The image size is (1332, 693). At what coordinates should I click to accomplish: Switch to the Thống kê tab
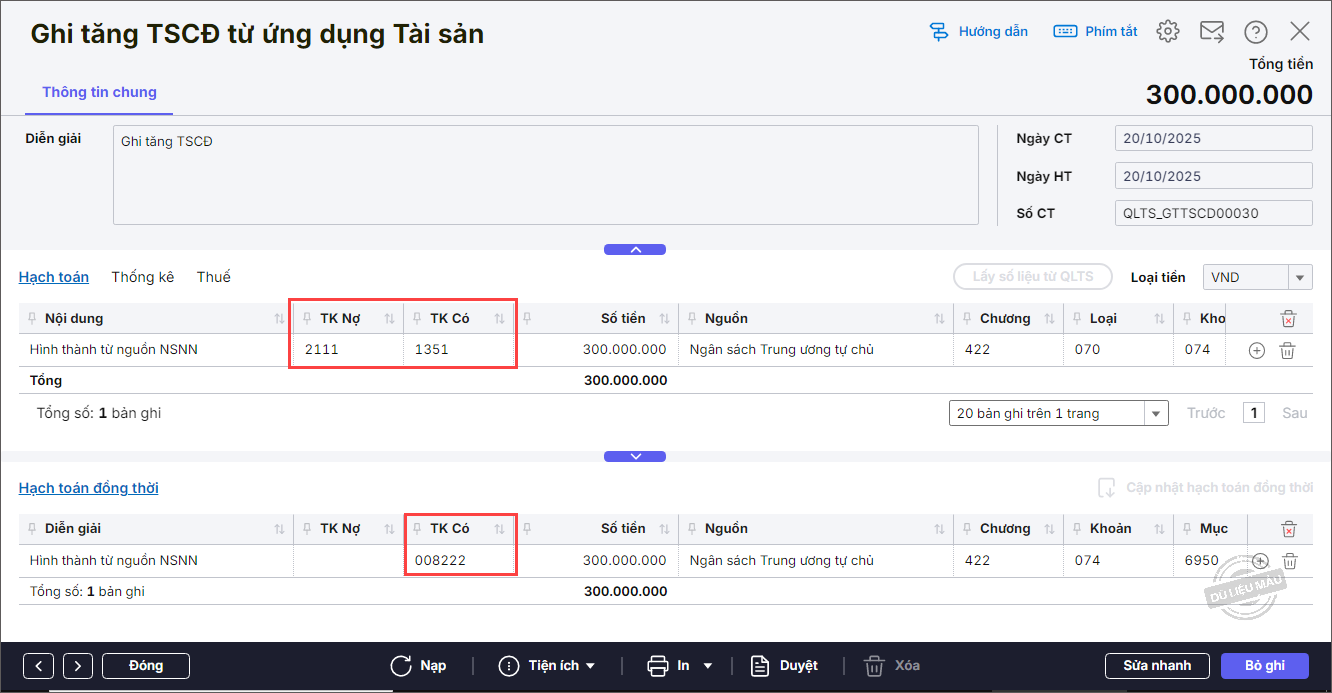143,277
